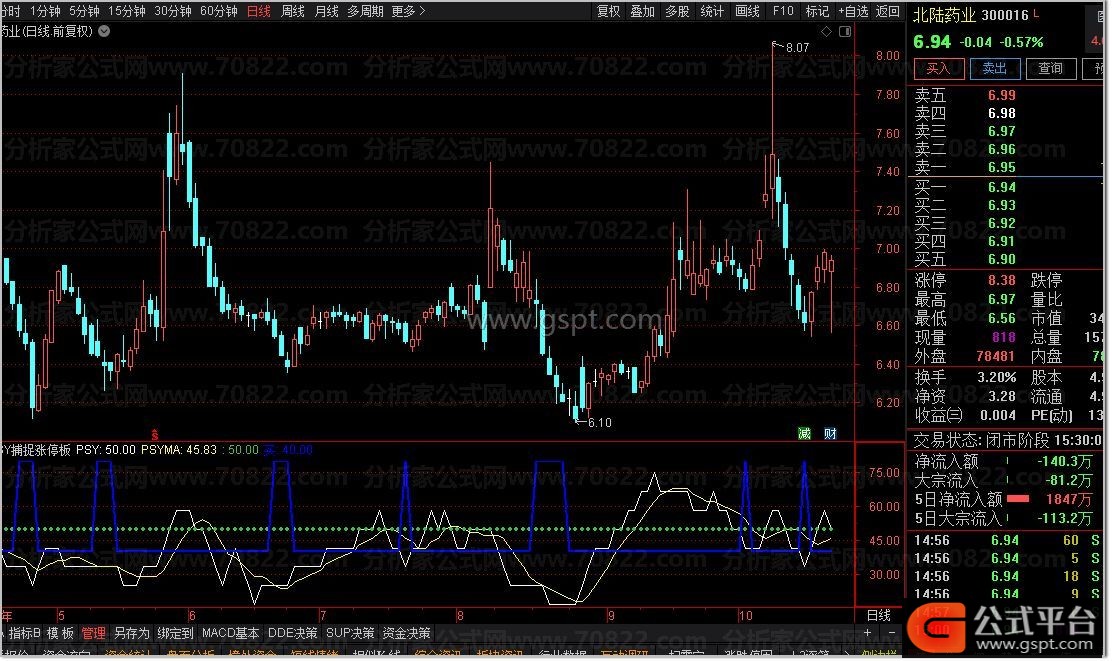The width and height of the screenshot is (1112, 661).
Task: Click the current price 6.94 in header
Action: click(932, 42)
